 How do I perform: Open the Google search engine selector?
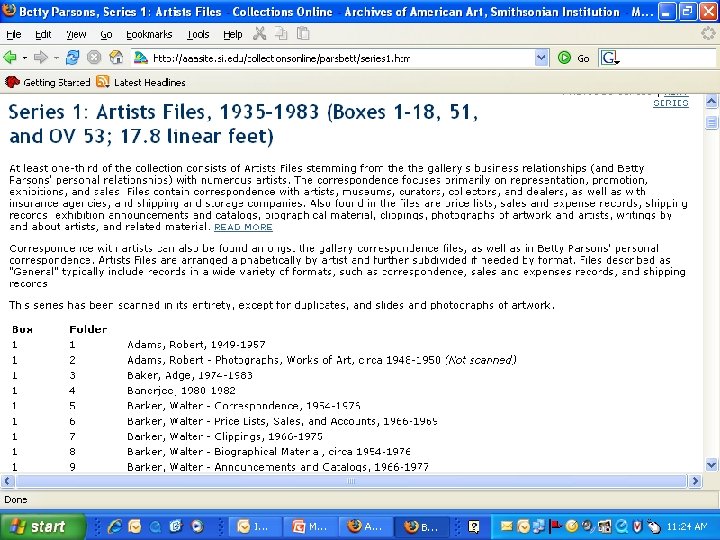[610, 58]
